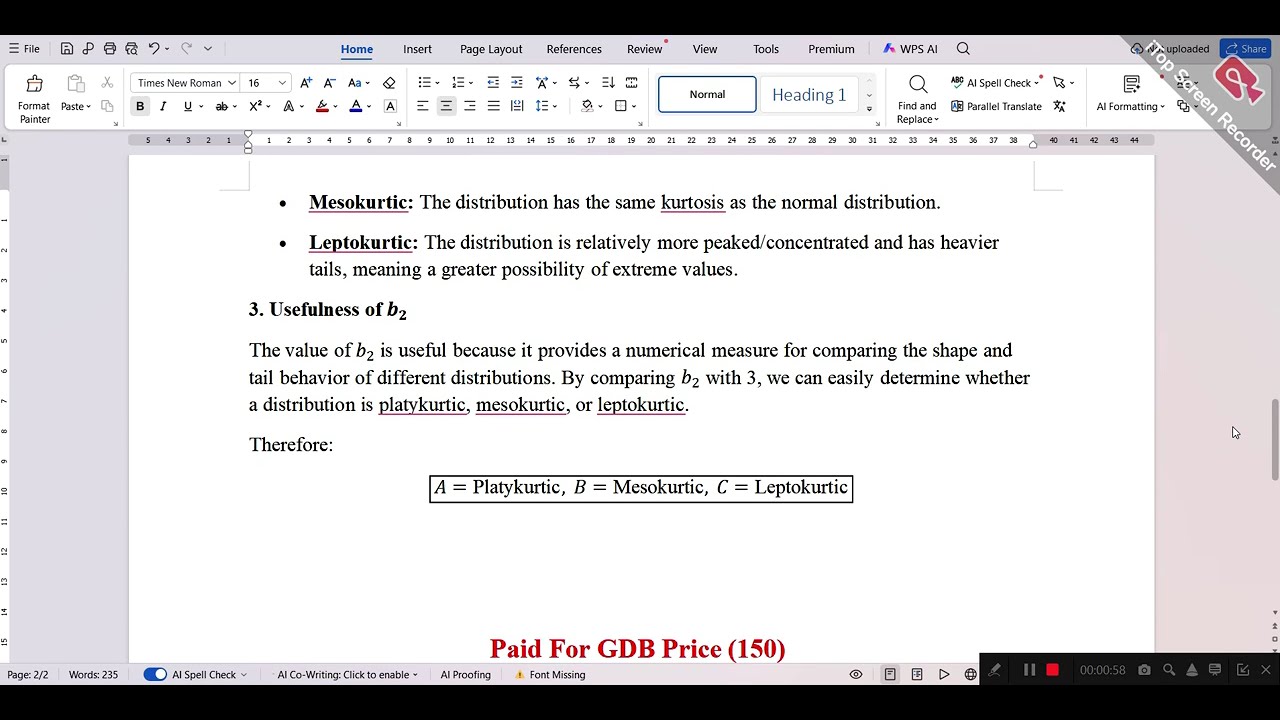Screen dimensions: 1280x720
Task: Click the Words: 235 counter
Action: 93,674
